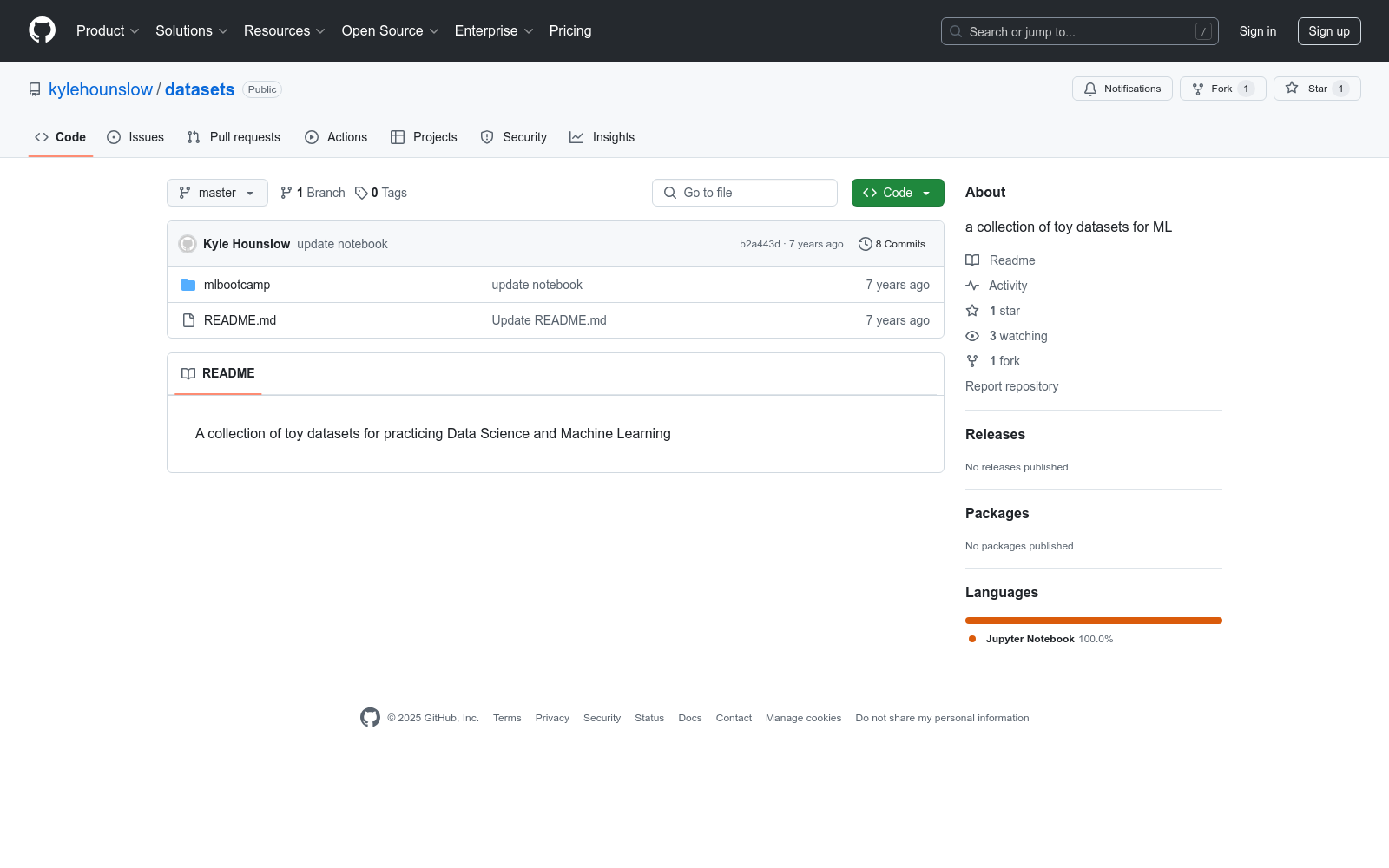The image size is (1389, 868).
Task: Click the repository icon beside kylehounslow
Action: point(35,89)
